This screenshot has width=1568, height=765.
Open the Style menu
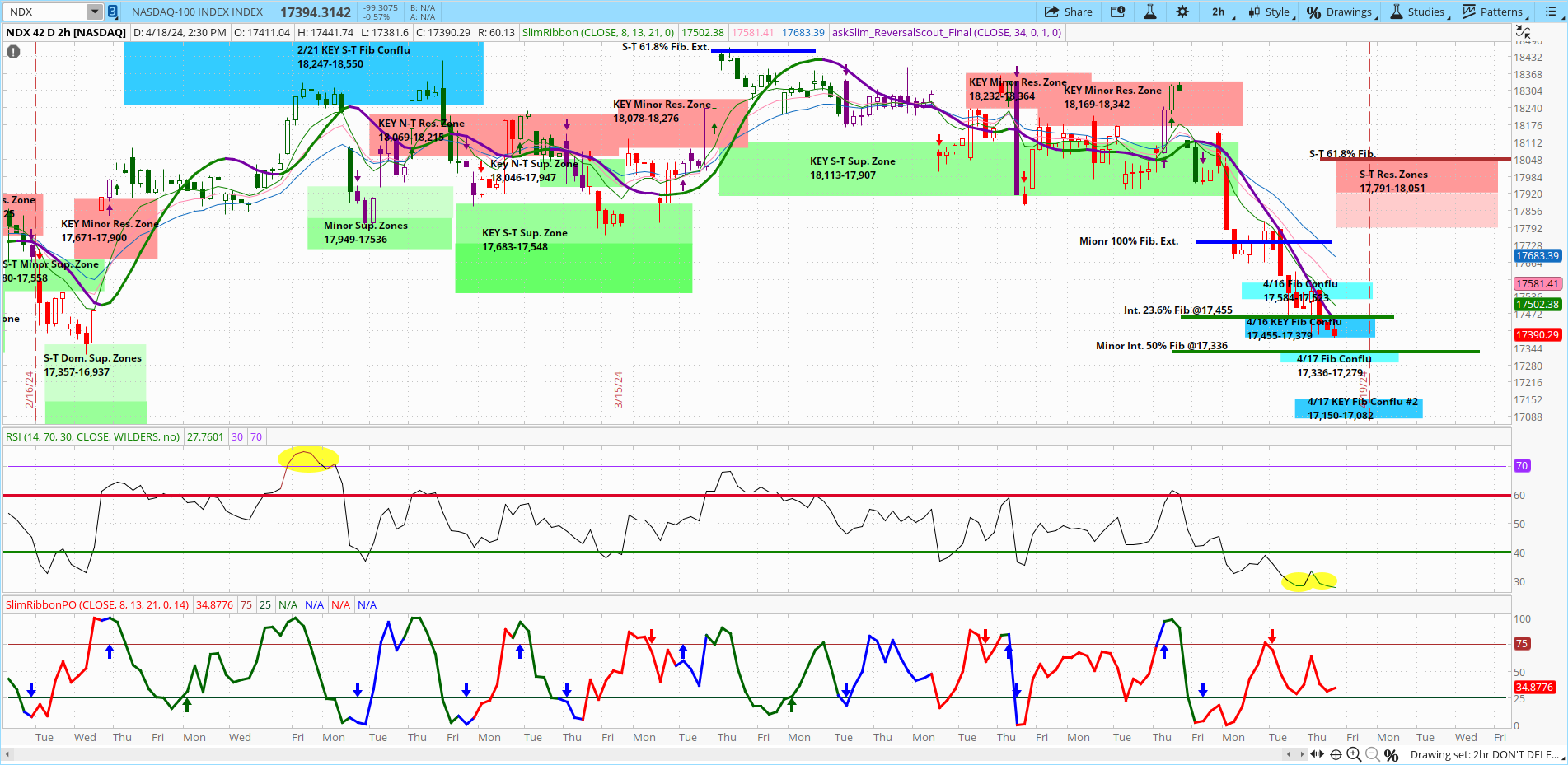[1271, 12]
